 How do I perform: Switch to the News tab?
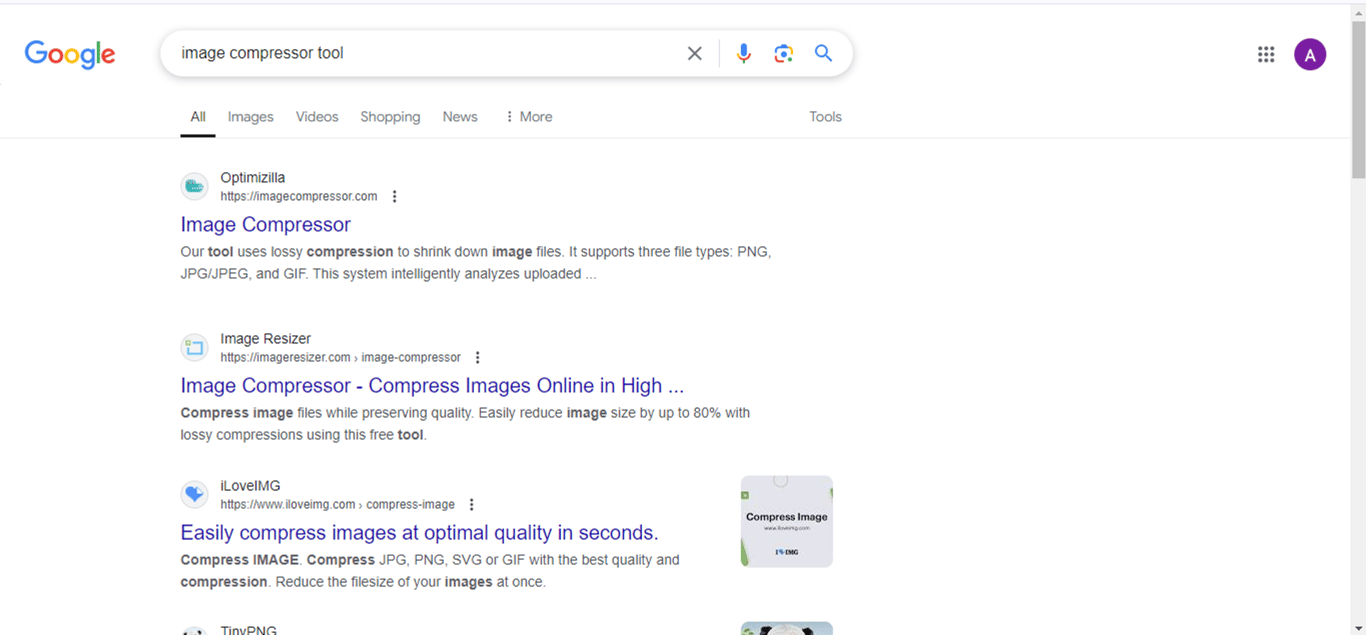pyautogui.click(x=460, y=117)
